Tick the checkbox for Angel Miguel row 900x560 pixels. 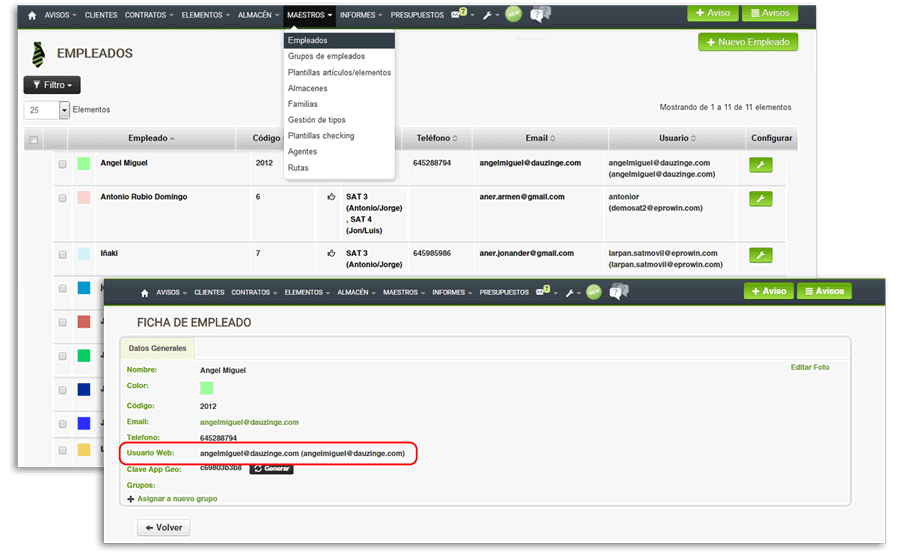click(x=63, y=165)
